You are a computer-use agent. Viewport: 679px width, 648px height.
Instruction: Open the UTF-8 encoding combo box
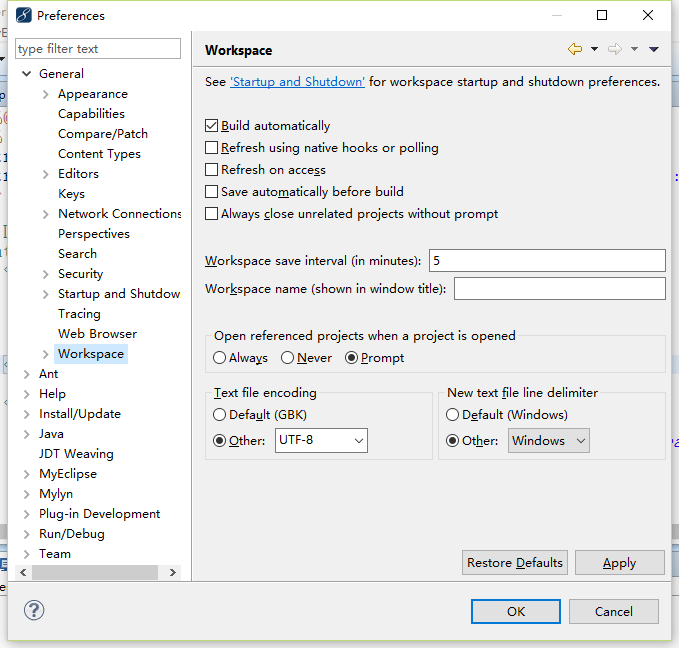[321, 441]
